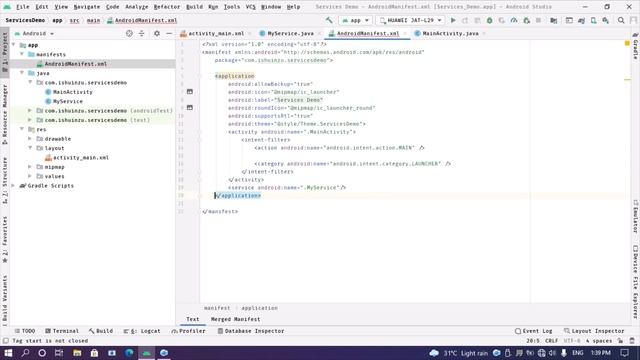Click the Stop icon in the run toolbar
This screenshot has height=360, width=640.
pyautogui.click(x=538, y=20)
